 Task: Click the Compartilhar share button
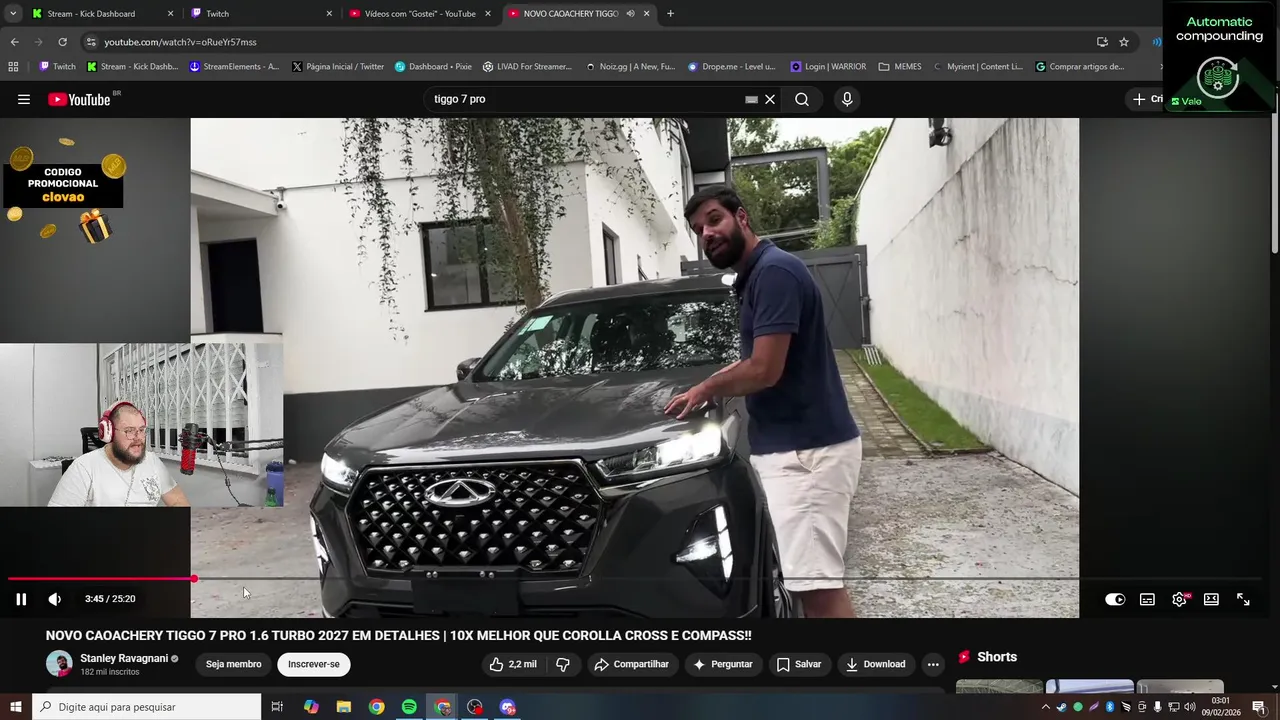(631, 664)
